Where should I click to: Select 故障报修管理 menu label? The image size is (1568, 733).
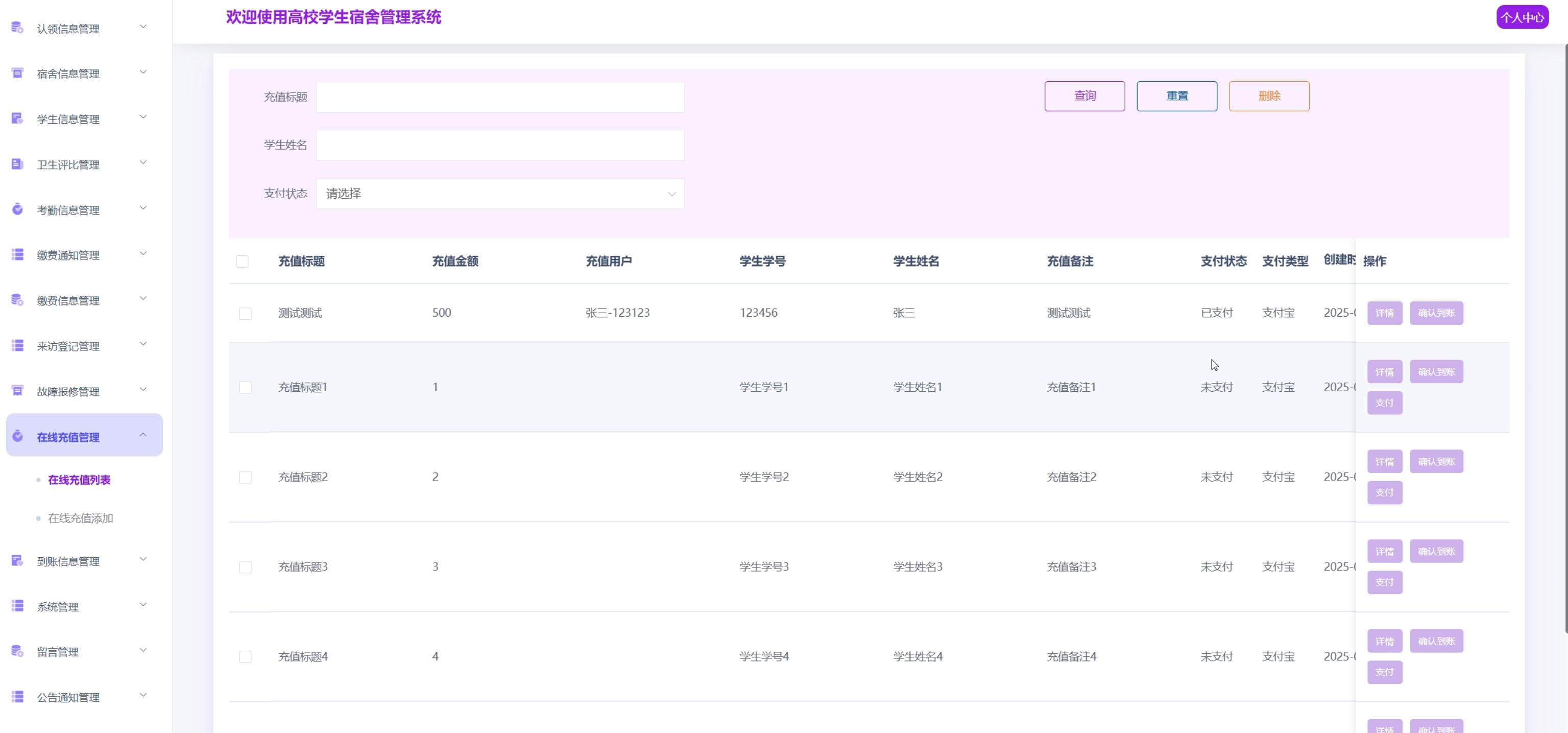[x=68, y=391]
